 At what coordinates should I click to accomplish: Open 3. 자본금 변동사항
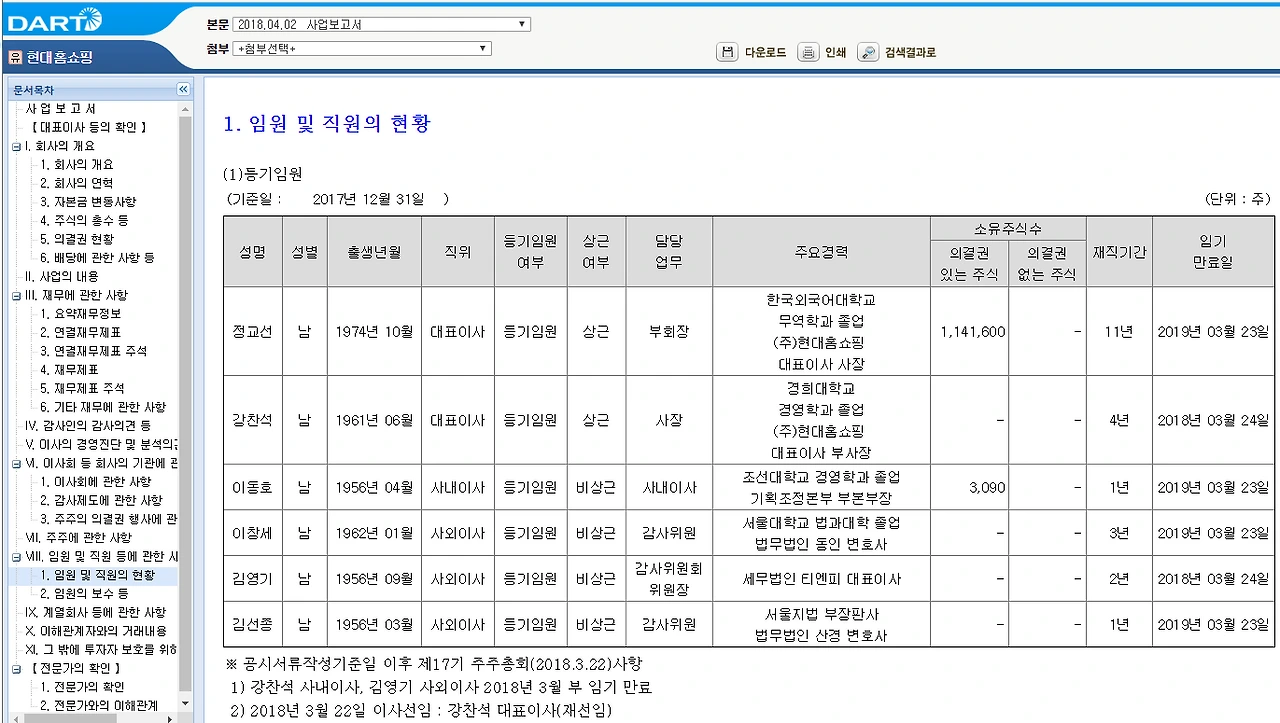point(88,202)
